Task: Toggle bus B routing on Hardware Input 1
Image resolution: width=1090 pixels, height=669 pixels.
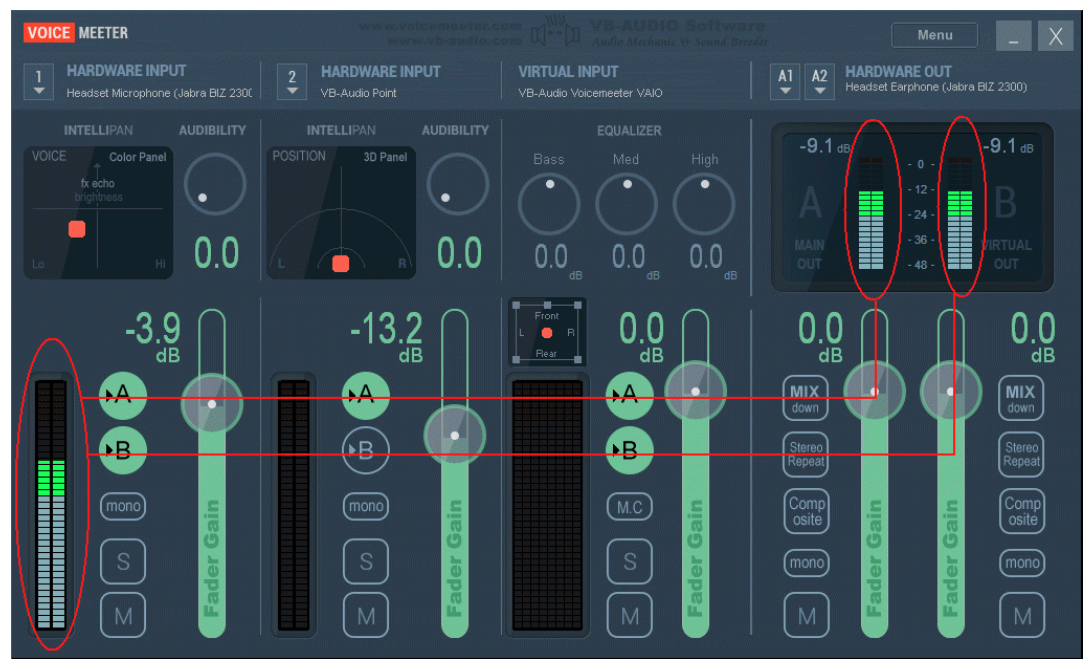Action: click(x=122, y=450)
